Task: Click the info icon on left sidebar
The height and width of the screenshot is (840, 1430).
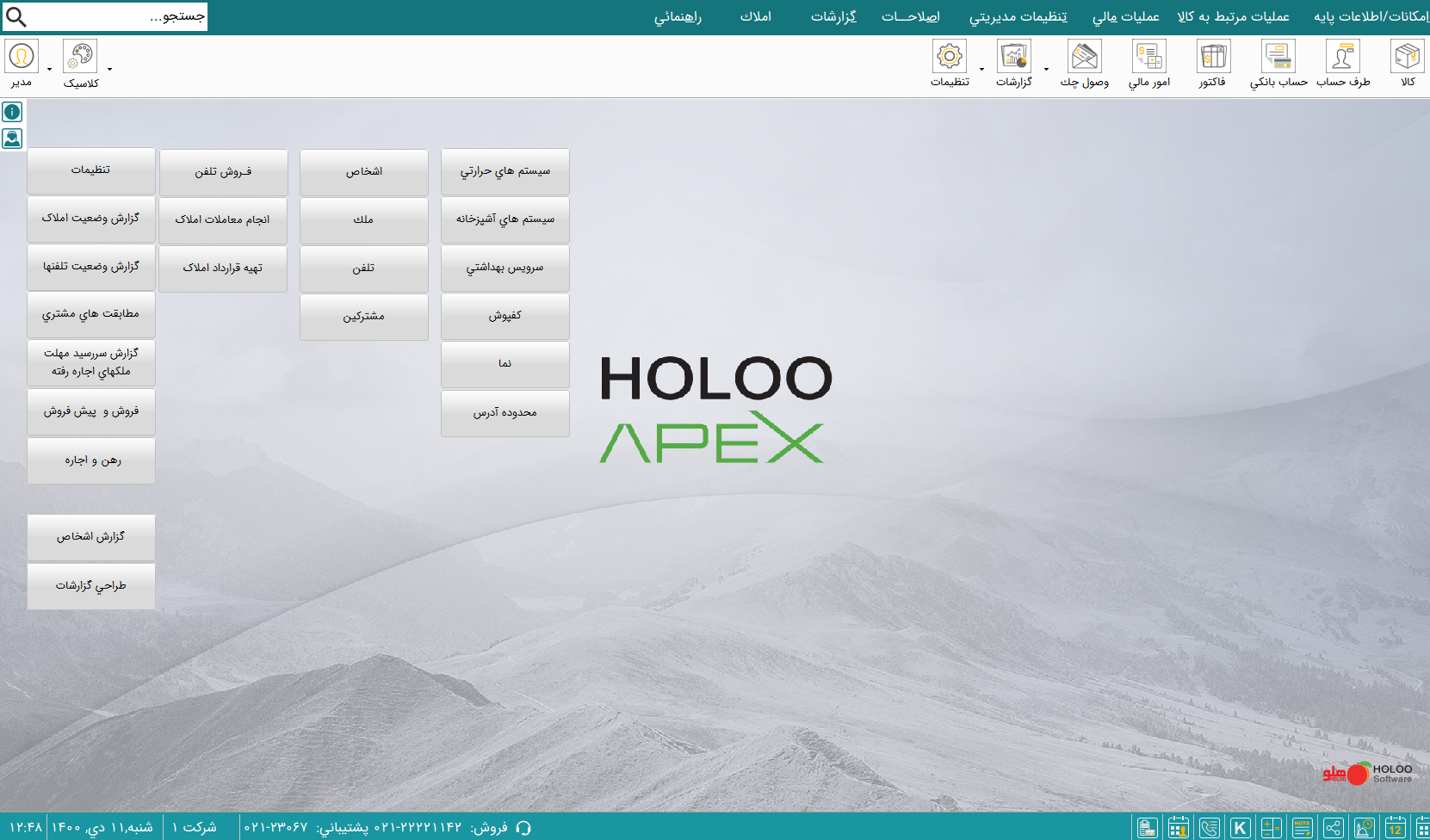Action: tap(12, 112)
